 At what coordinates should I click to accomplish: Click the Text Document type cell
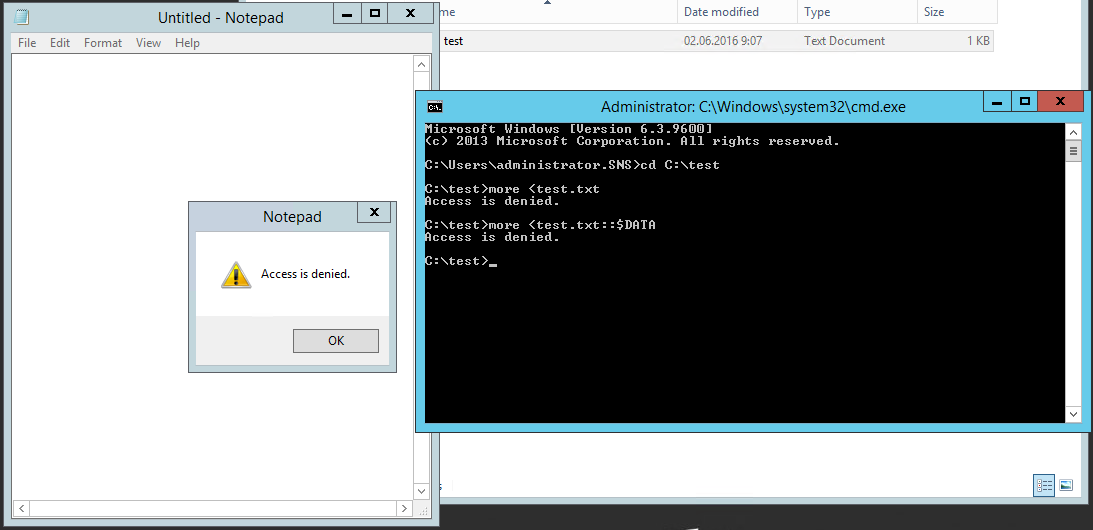click(844, 41)
